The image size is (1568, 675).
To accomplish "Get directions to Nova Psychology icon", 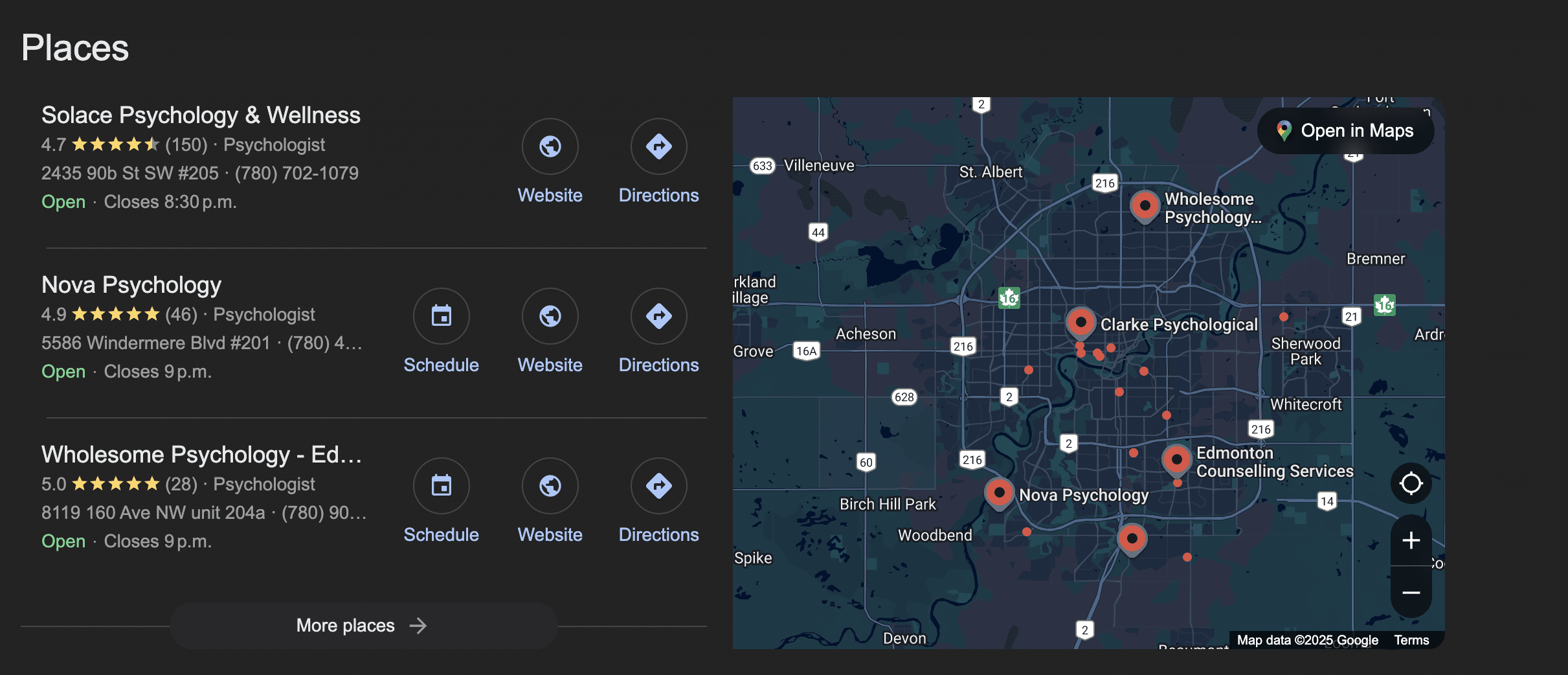I will [x=659, y=316].
